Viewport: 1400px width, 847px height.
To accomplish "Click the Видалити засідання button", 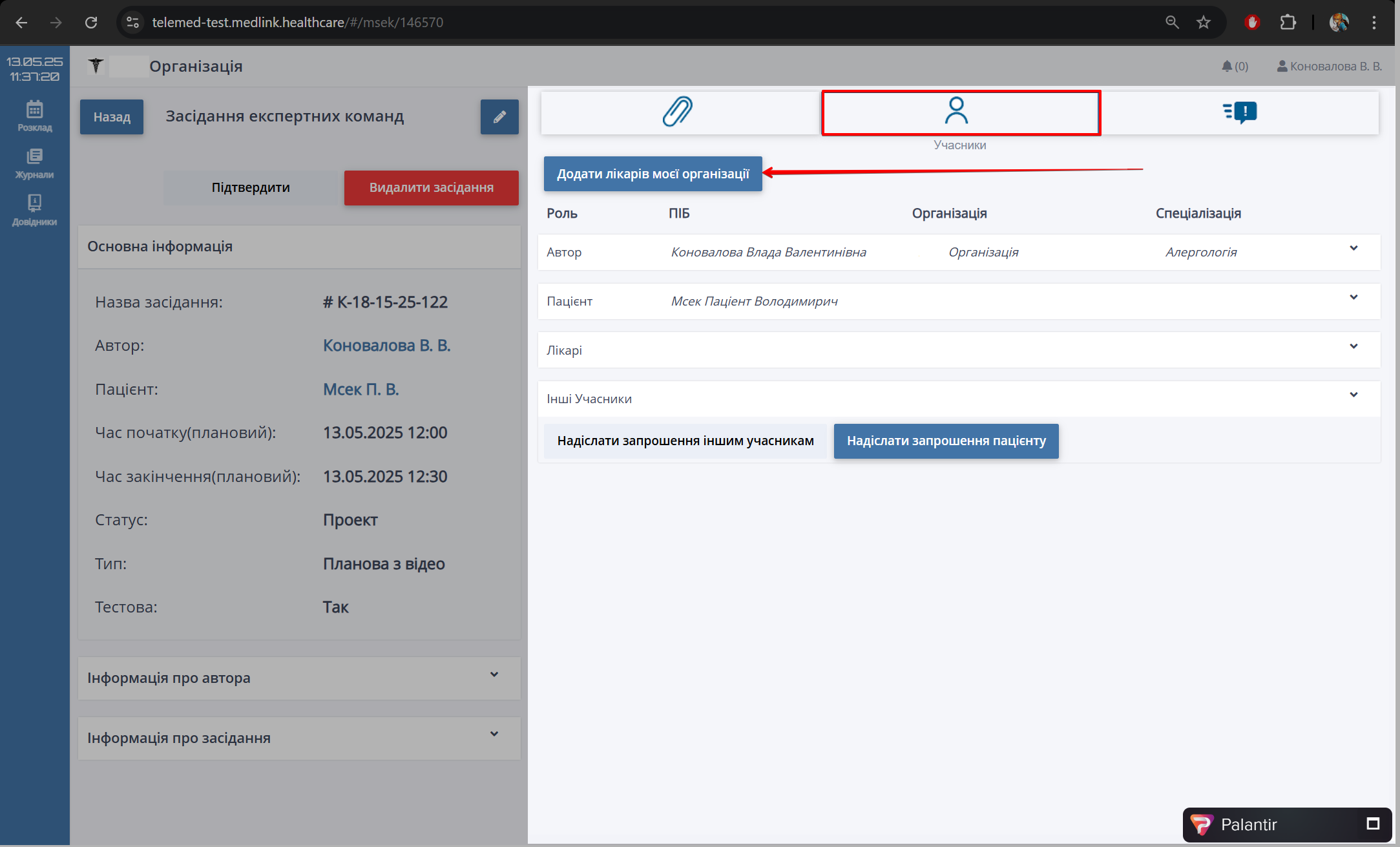I will coord(431,187).
